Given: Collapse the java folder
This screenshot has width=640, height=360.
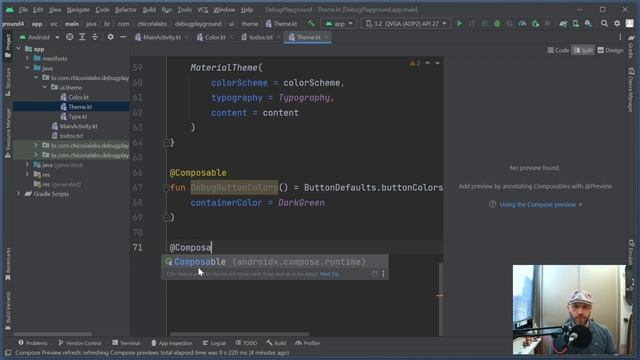Looking at the screenshot, I should pos(27,68).
